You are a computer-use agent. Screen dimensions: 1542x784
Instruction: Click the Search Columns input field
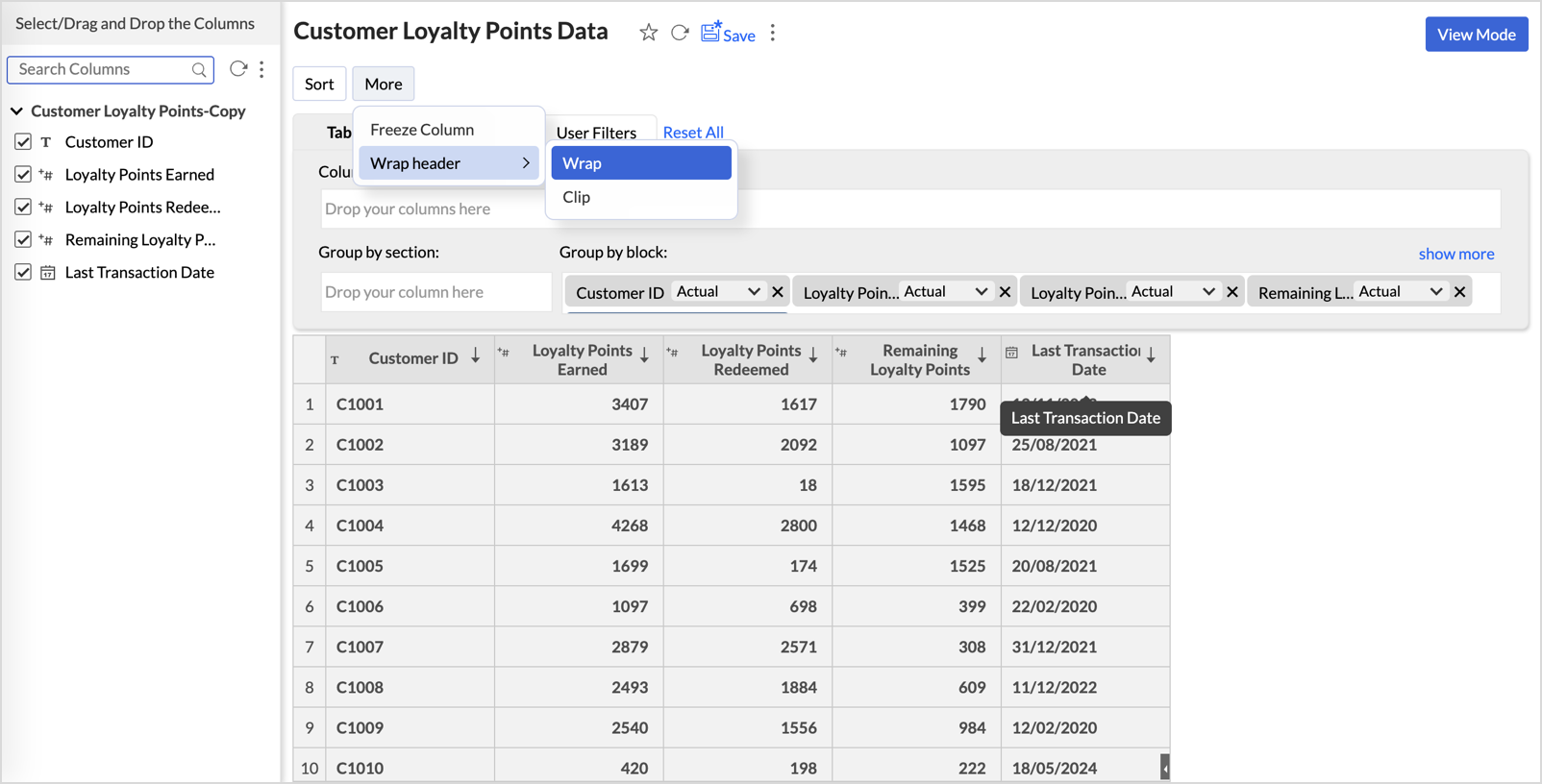[101, 69]
